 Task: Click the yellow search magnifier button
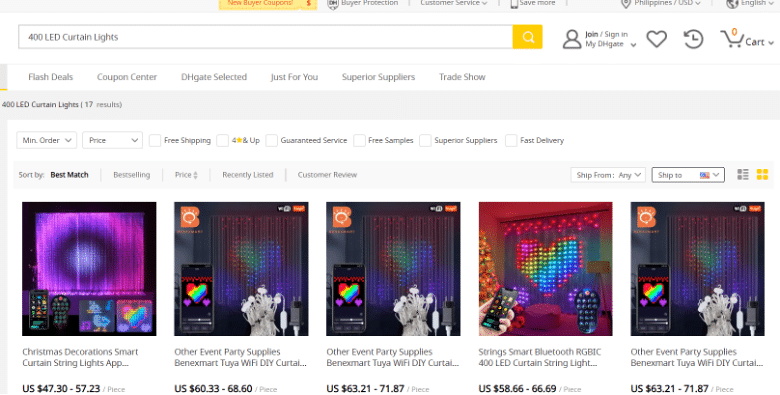tap(527, 37)
